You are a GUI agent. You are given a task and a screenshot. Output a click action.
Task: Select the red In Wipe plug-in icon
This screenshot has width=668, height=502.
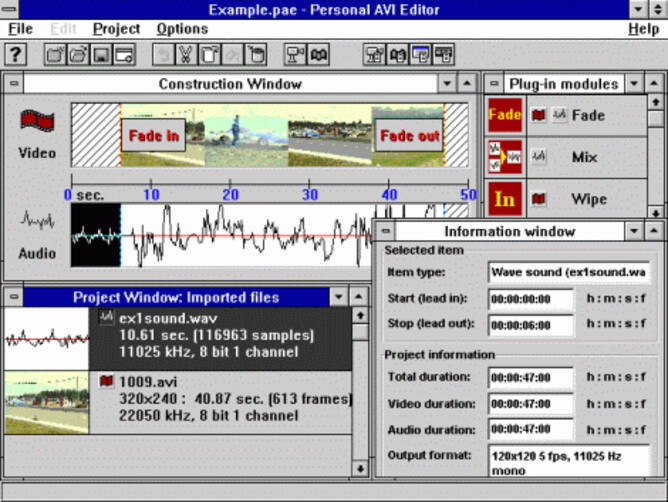click(505, 199)
